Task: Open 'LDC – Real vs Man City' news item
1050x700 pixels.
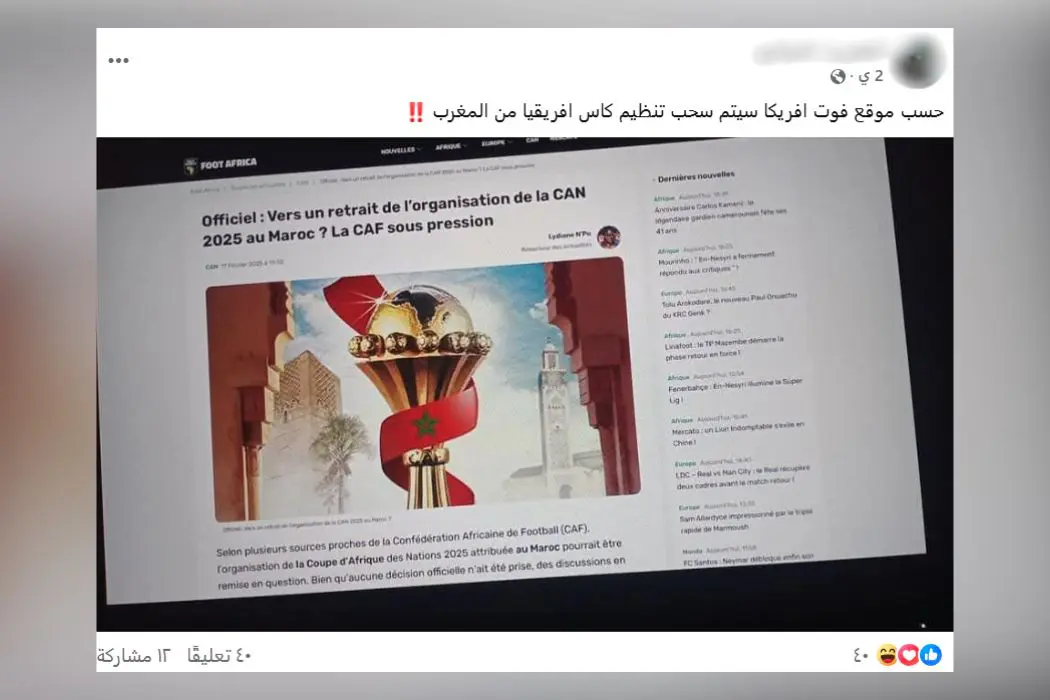Action: pos(742,474)
